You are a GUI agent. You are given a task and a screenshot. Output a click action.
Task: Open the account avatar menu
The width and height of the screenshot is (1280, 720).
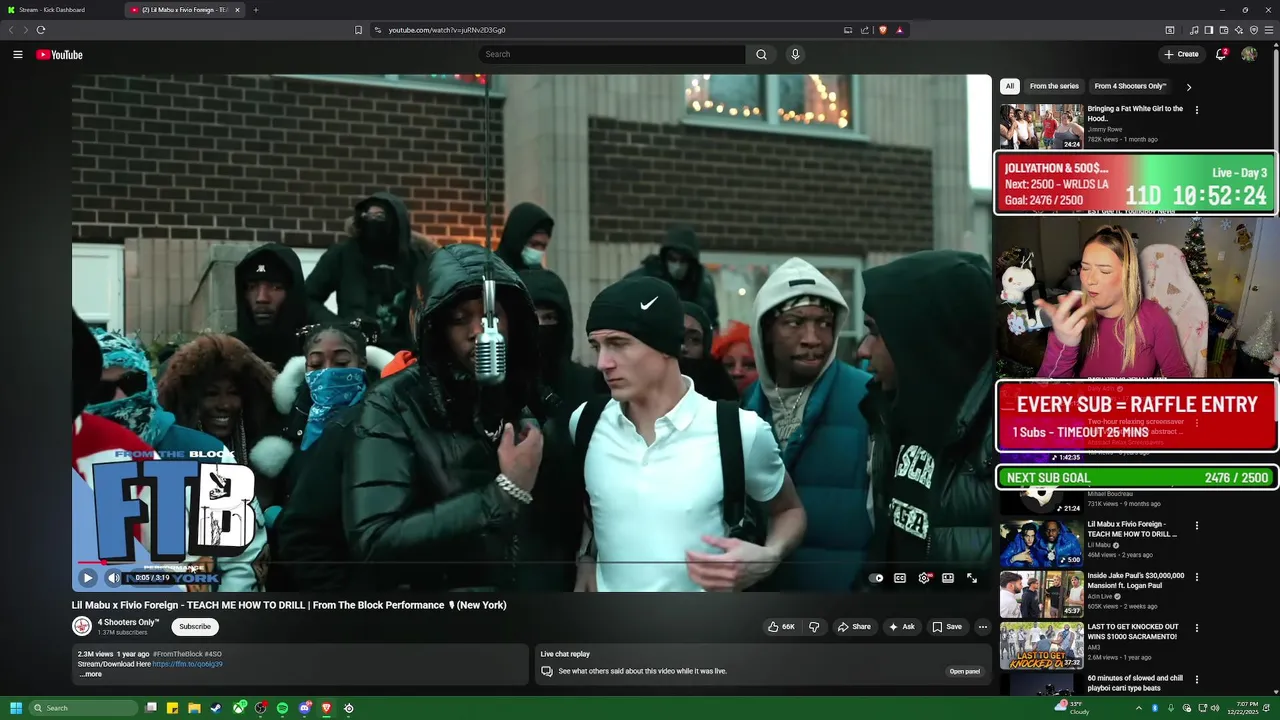[1249, 54]
